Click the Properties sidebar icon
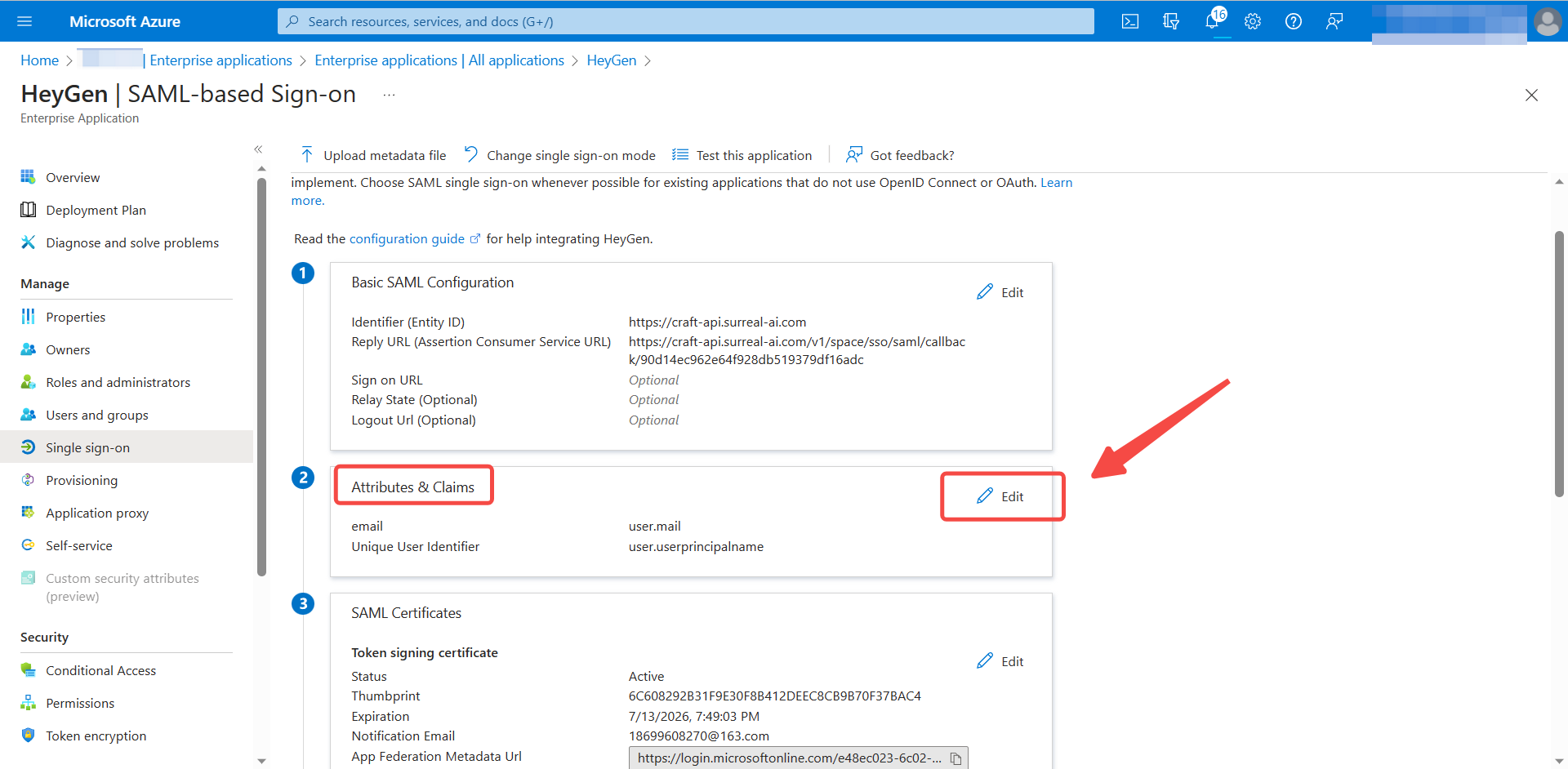Viewport: 1568px width, 769px height. click(x=28, y=317)
